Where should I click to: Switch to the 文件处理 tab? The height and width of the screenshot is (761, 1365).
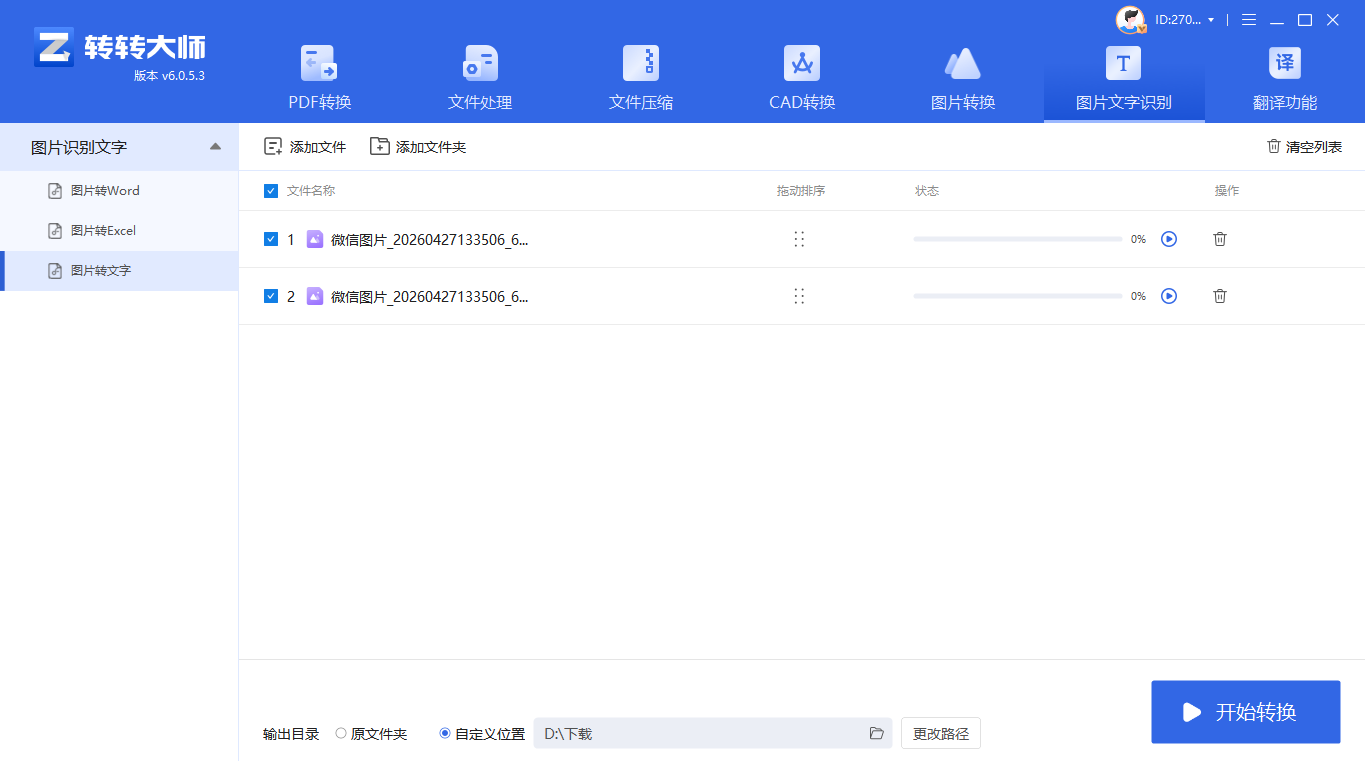[480, 80]
